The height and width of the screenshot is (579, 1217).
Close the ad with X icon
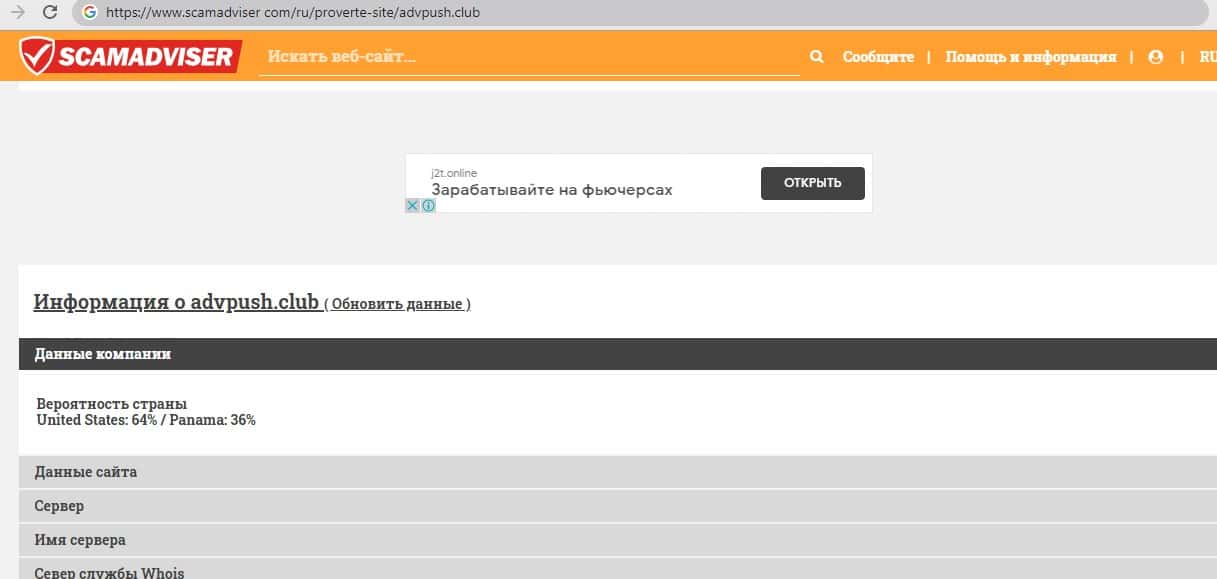click(x=412, y=205)
